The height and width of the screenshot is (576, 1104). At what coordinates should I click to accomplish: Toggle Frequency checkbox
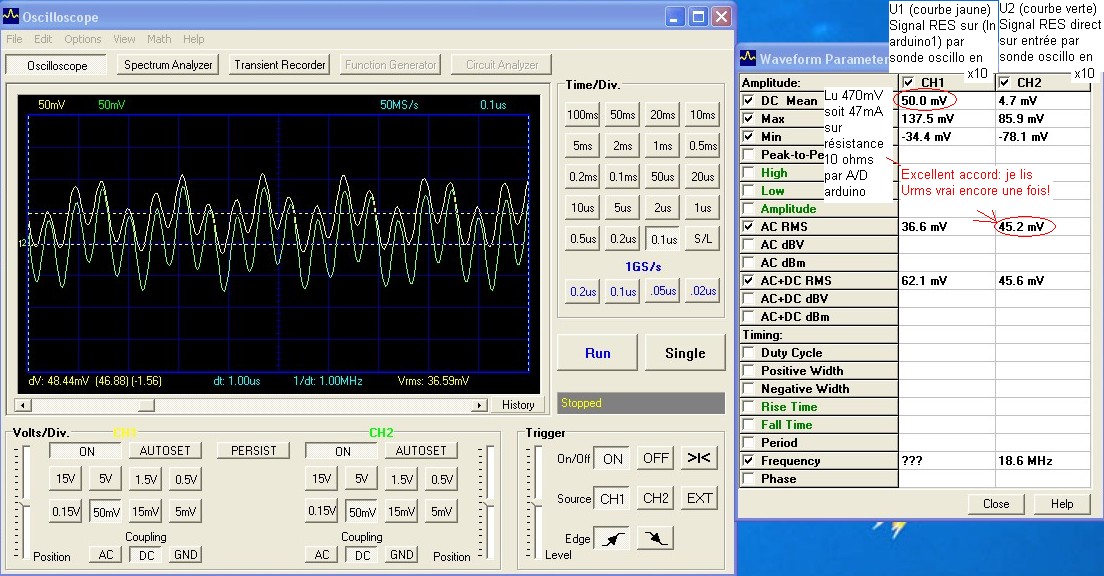point(748,461)
